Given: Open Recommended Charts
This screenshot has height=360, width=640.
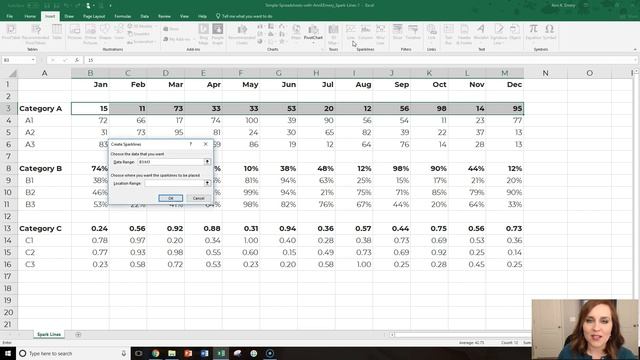Looking at the screenshot, I should tap(242, 33).
